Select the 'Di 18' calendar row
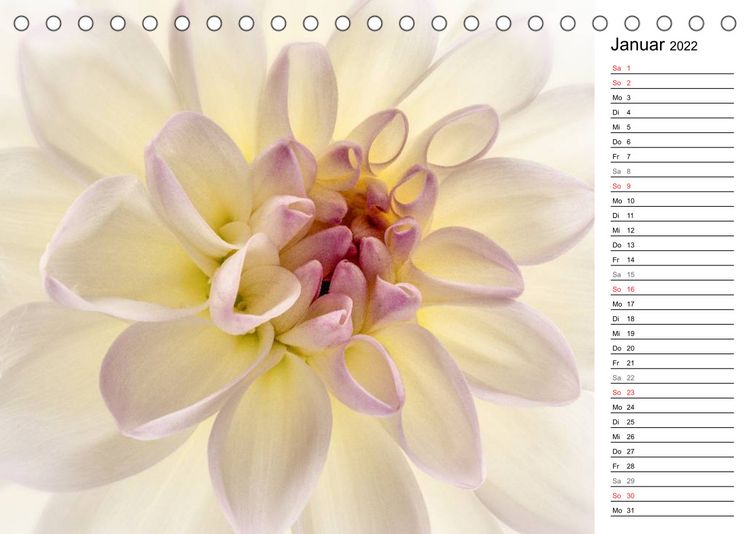The image size is (750, 534). 672,319
